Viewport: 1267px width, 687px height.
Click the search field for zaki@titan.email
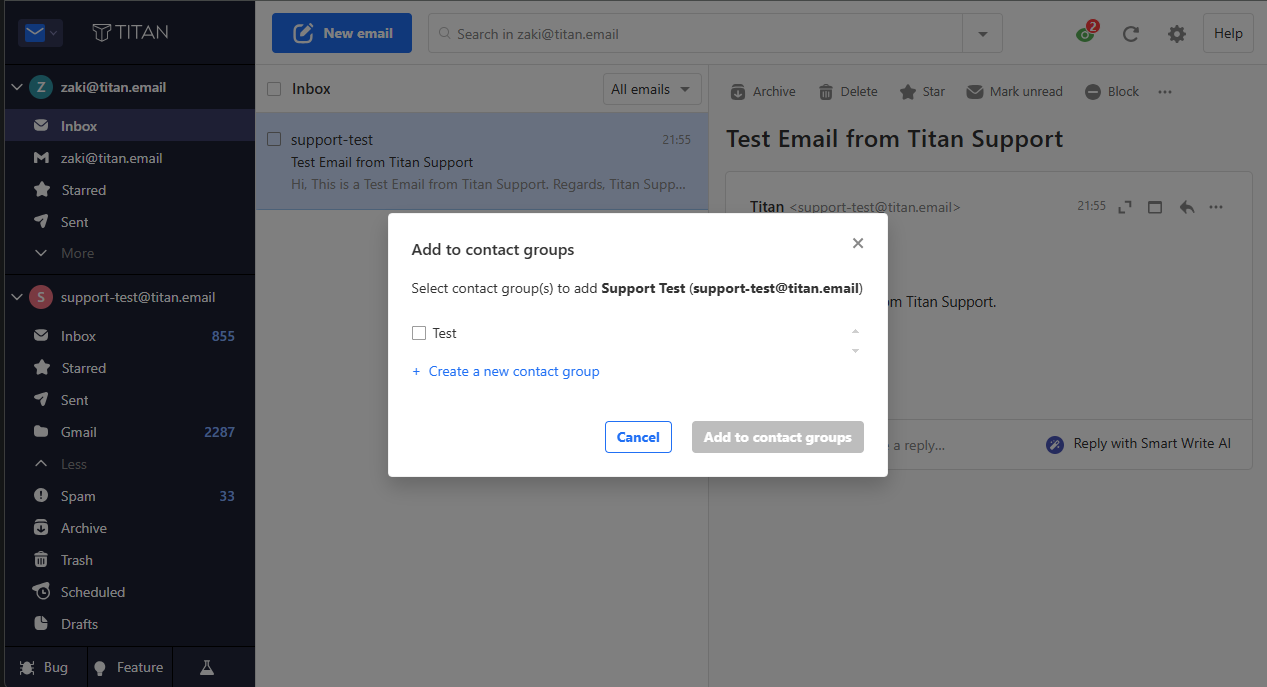[x=695, y=34]
